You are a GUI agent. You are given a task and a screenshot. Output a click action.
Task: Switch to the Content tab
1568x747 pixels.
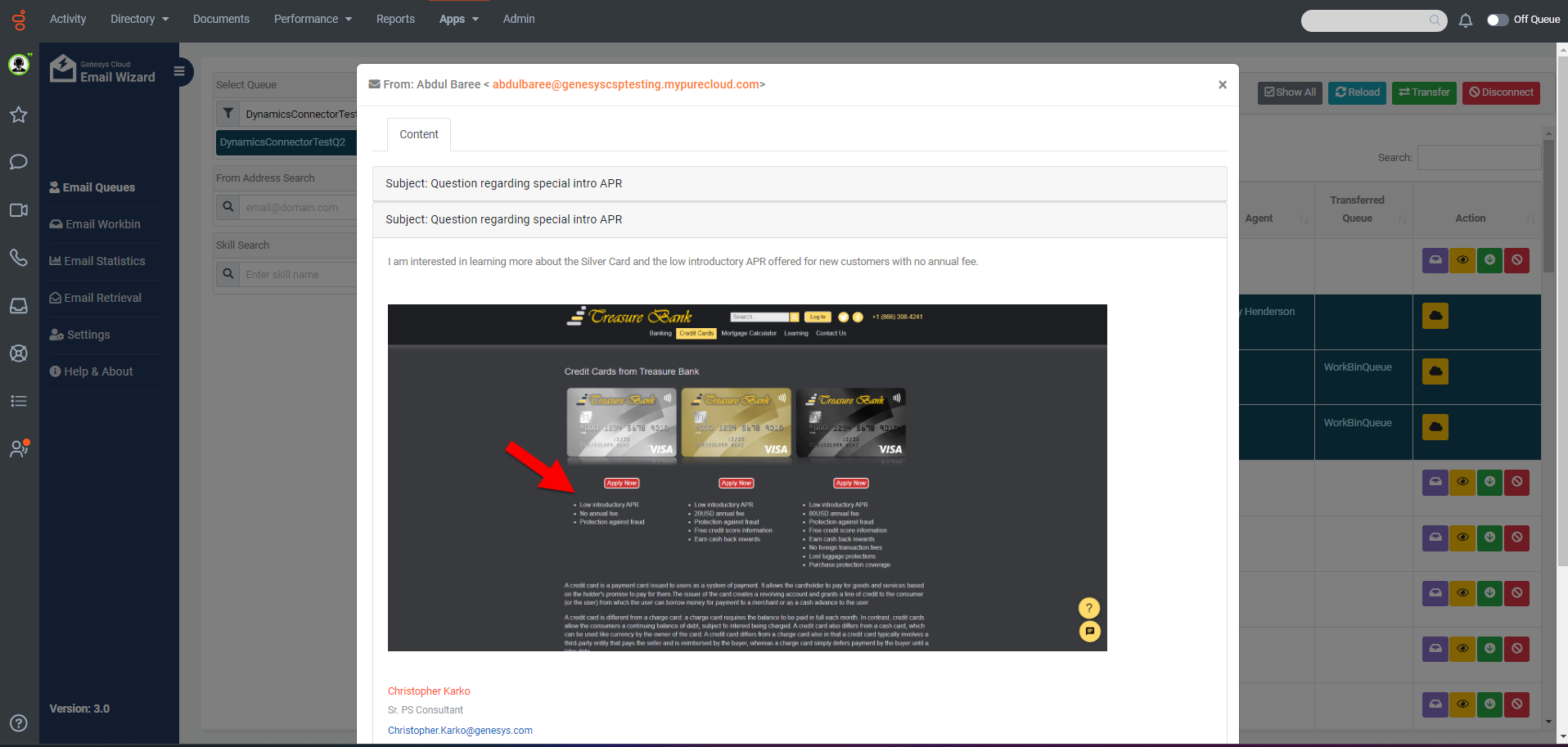point(418,133)
